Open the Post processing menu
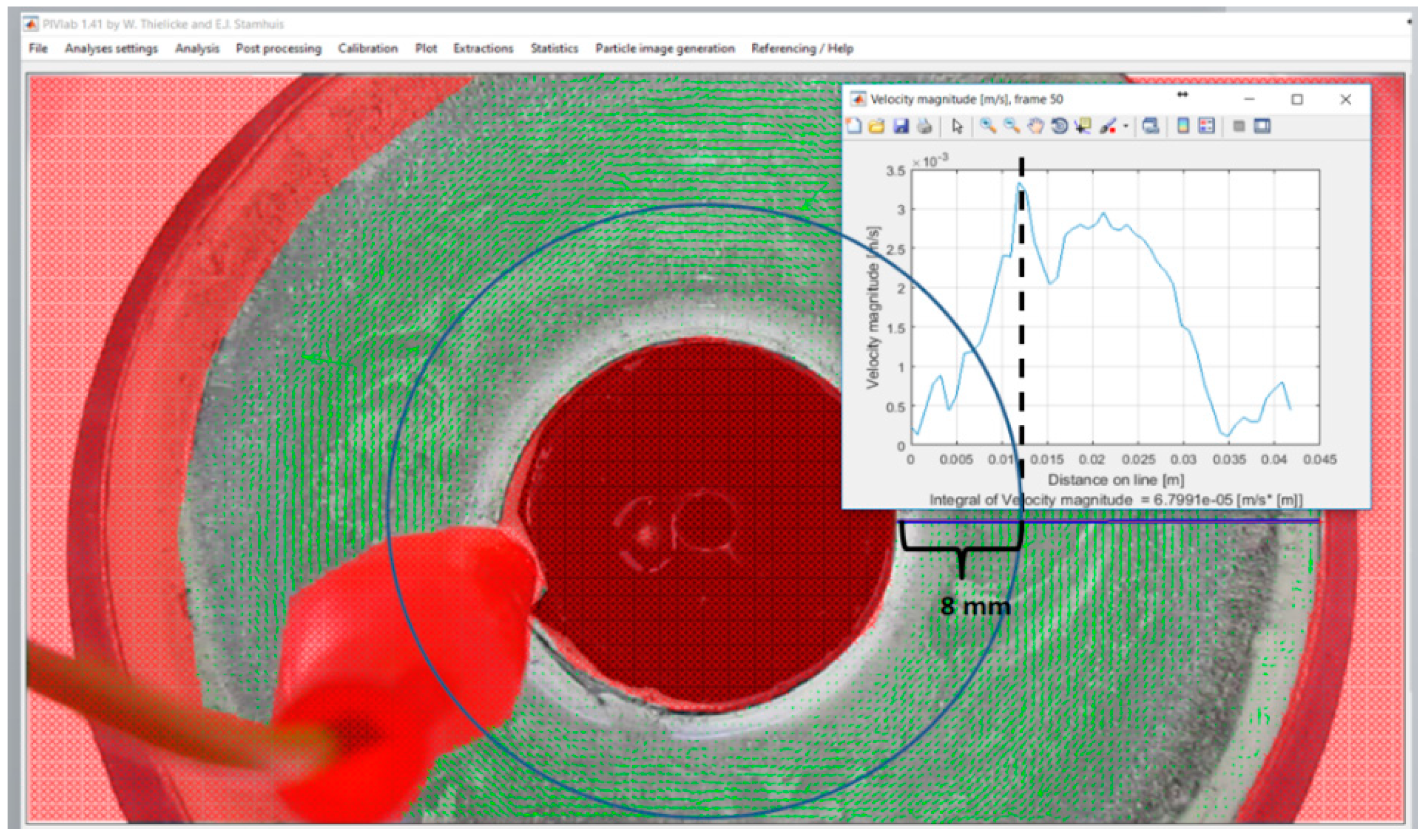Viewport: 1427px width, 840px height. pyautogui.click(x=278, y=49)
